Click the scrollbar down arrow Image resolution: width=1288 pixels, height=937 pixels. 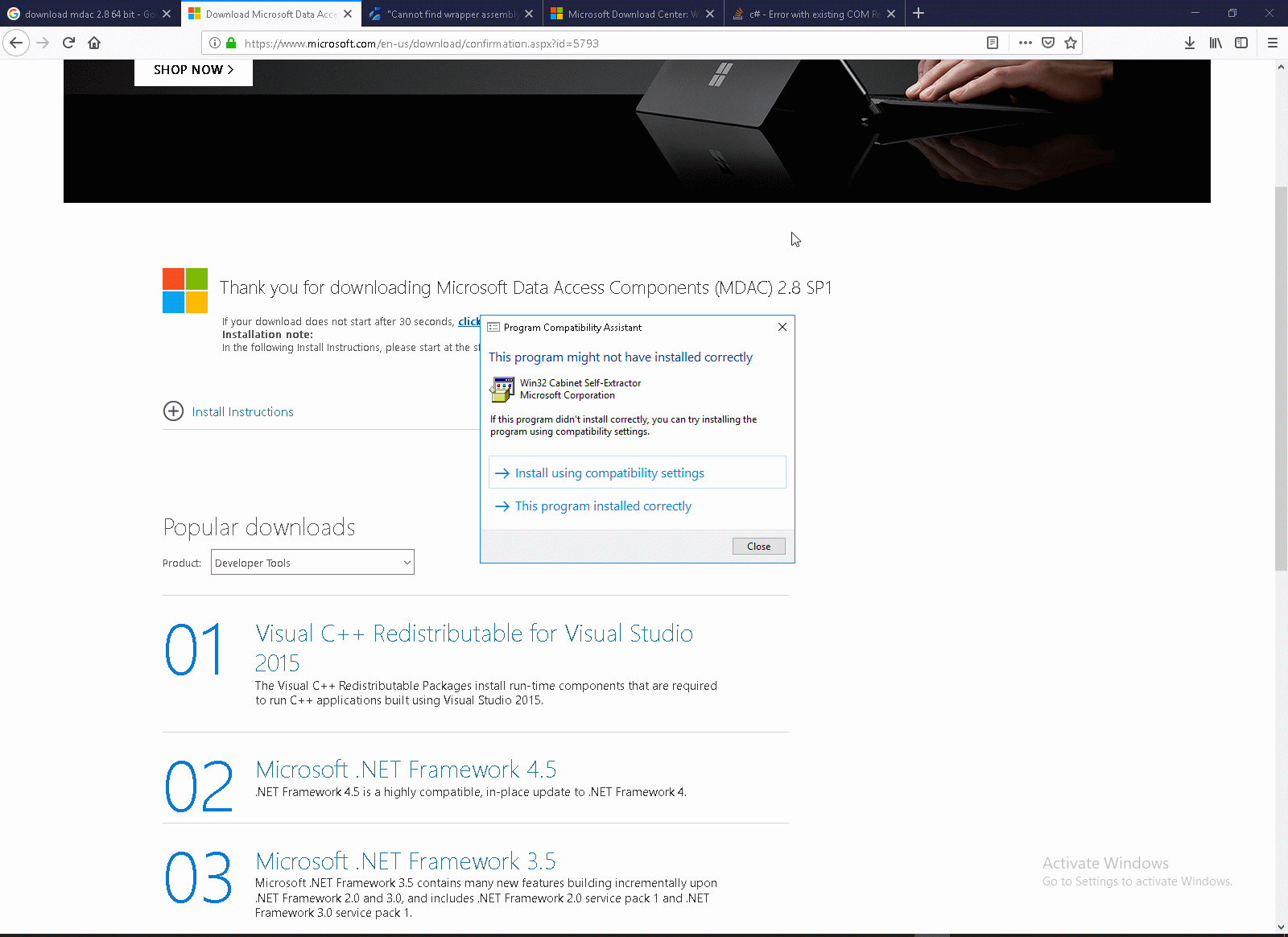[x=1281, y=927]
